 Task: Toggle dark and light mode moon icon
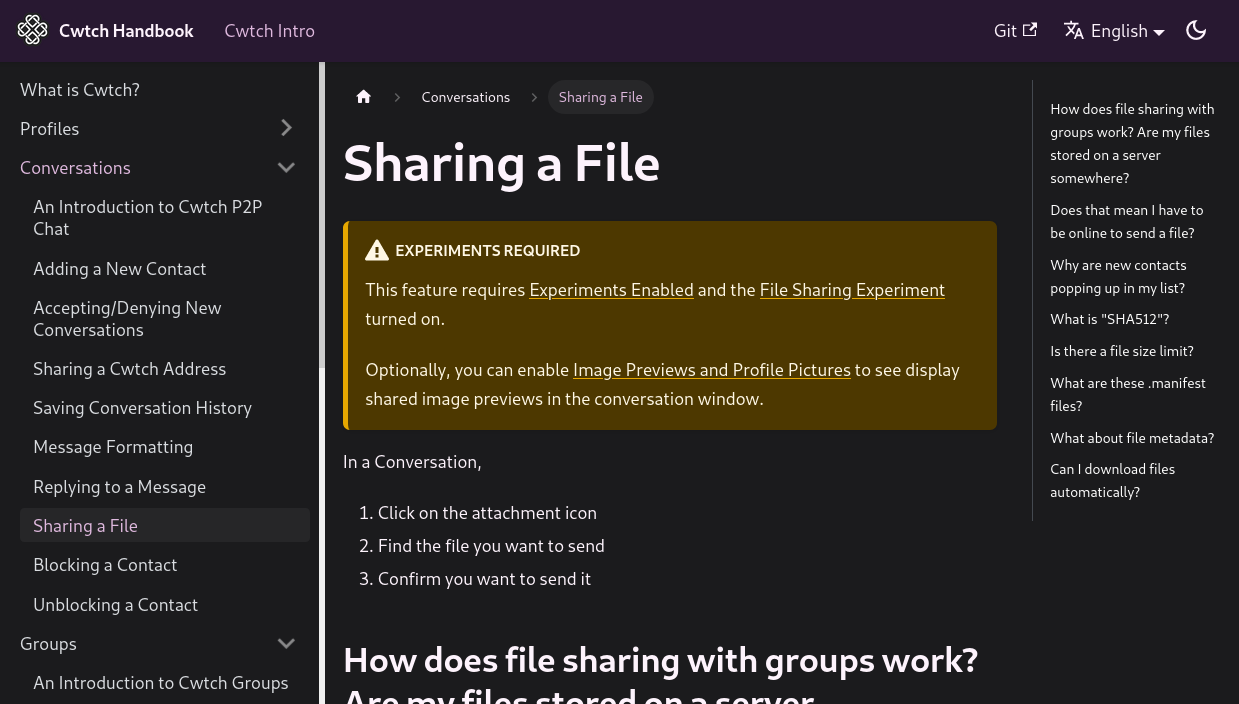tap(1196, 30)
